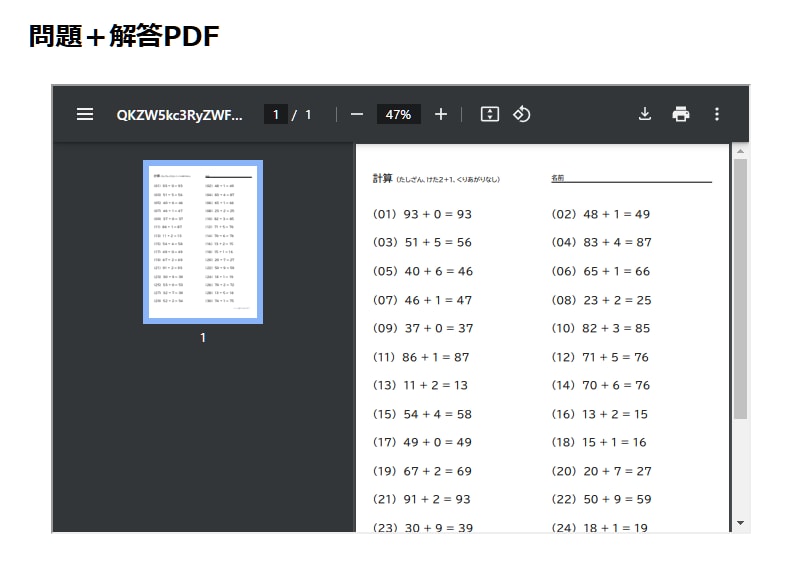
Task: Click the fit to page icon
Action: (489, 114)
